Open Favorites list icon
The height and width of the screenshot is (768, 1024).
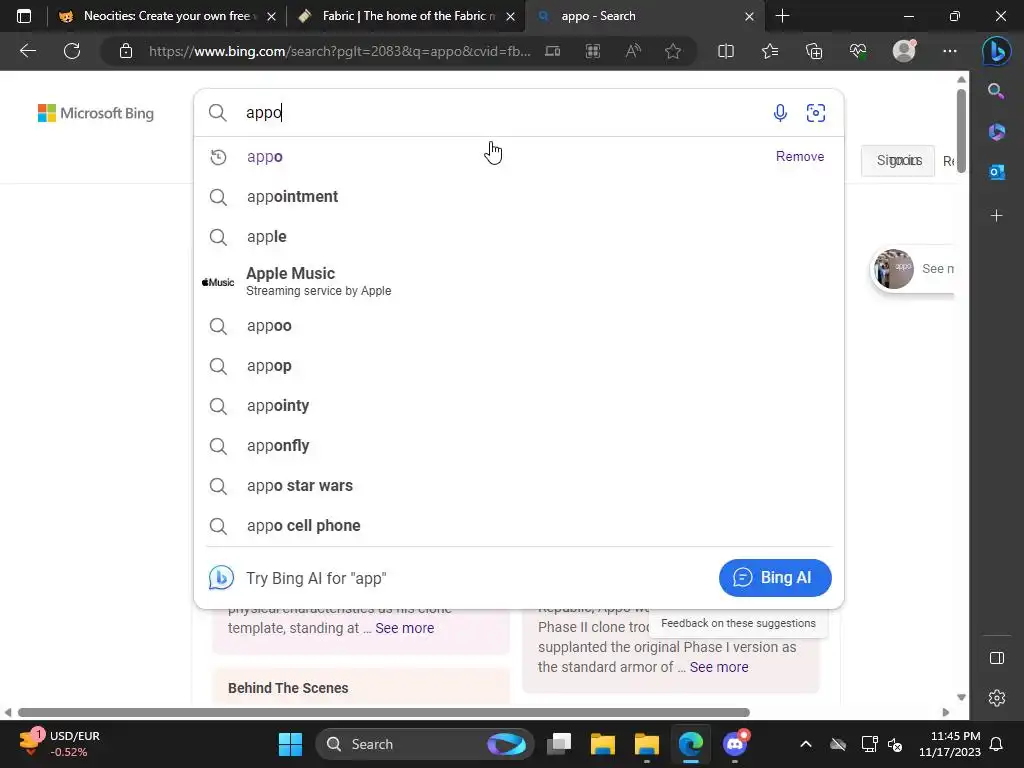click(x=770, y=51)
